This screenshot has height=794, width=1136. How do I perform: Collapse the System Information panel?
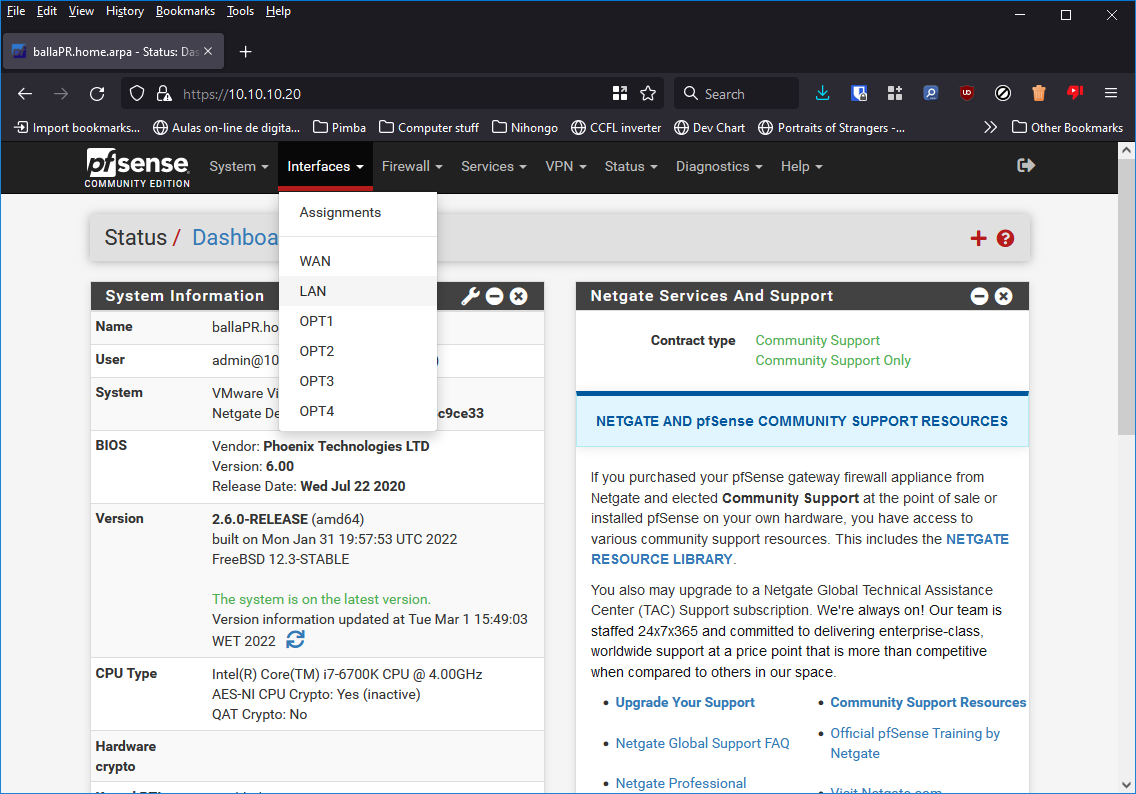click(x=494, y=296)
